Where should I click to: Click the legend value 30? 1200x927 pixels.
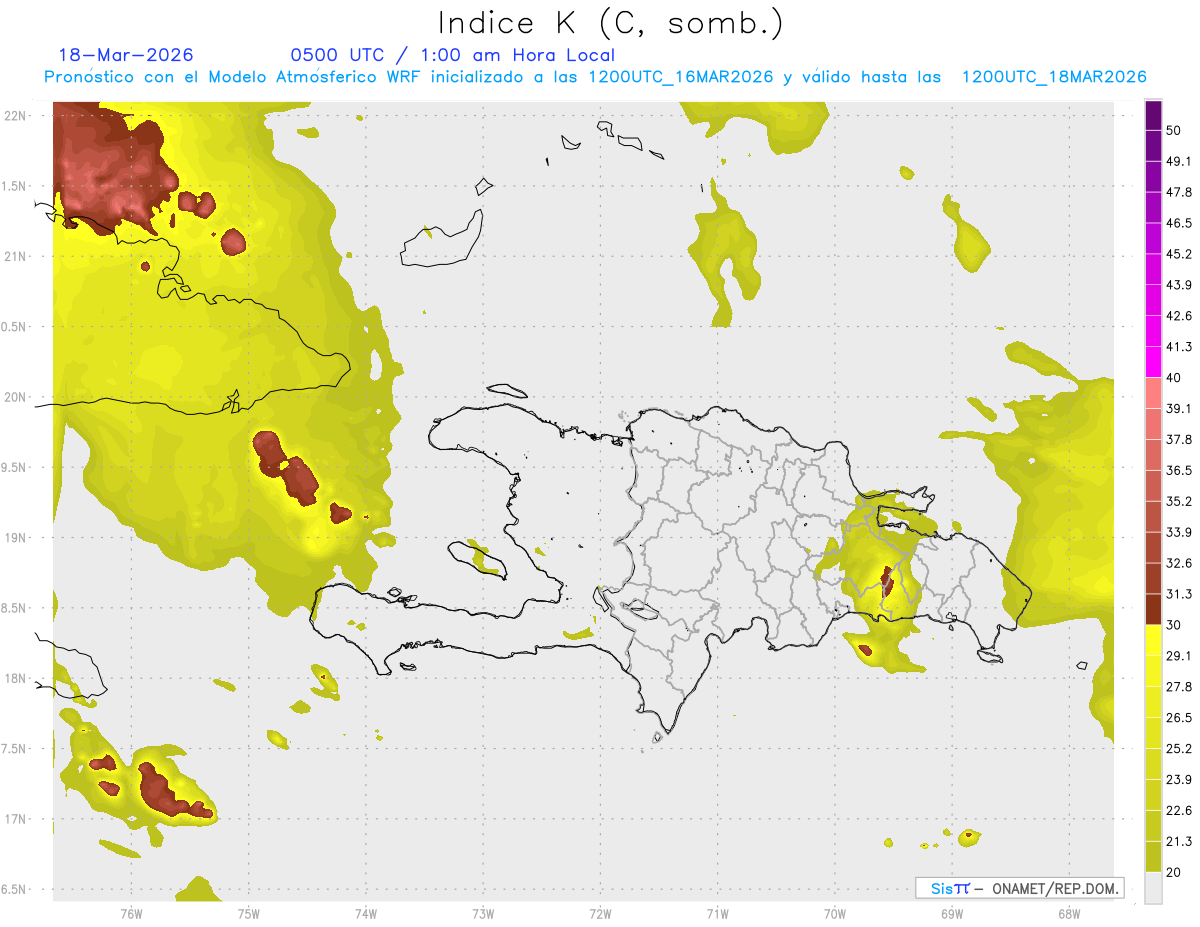1174,625
